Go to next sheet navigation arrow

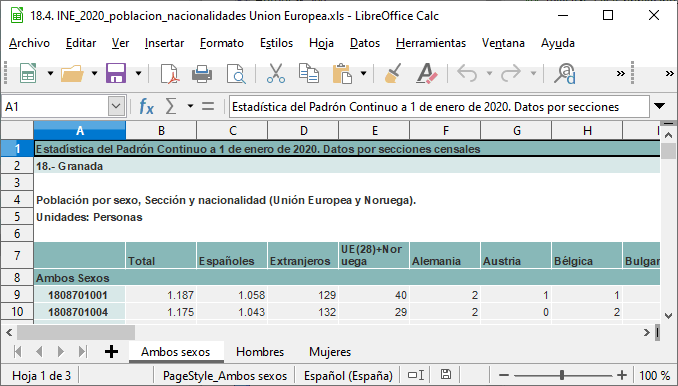(x=61, y=352)
